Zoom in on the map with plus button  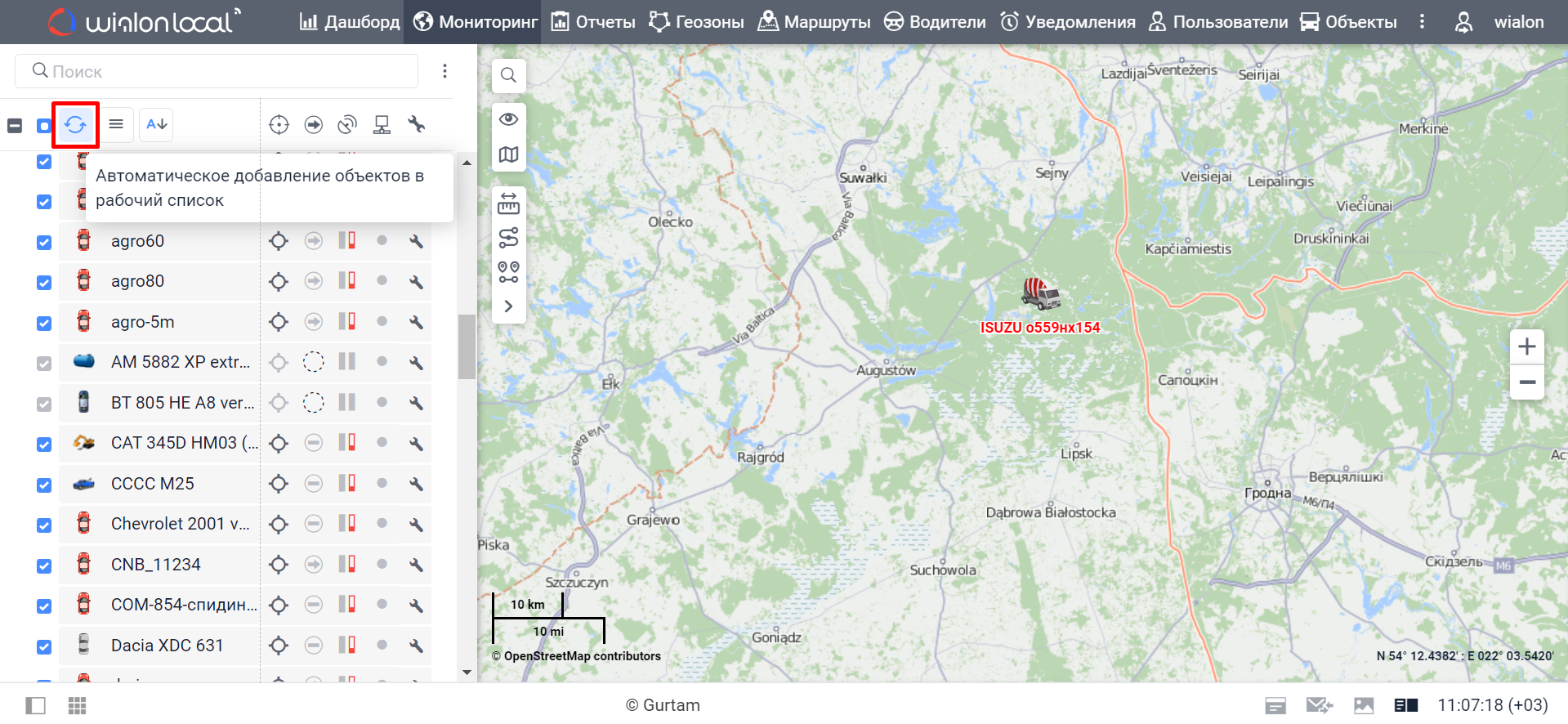tap(1526, 346)
